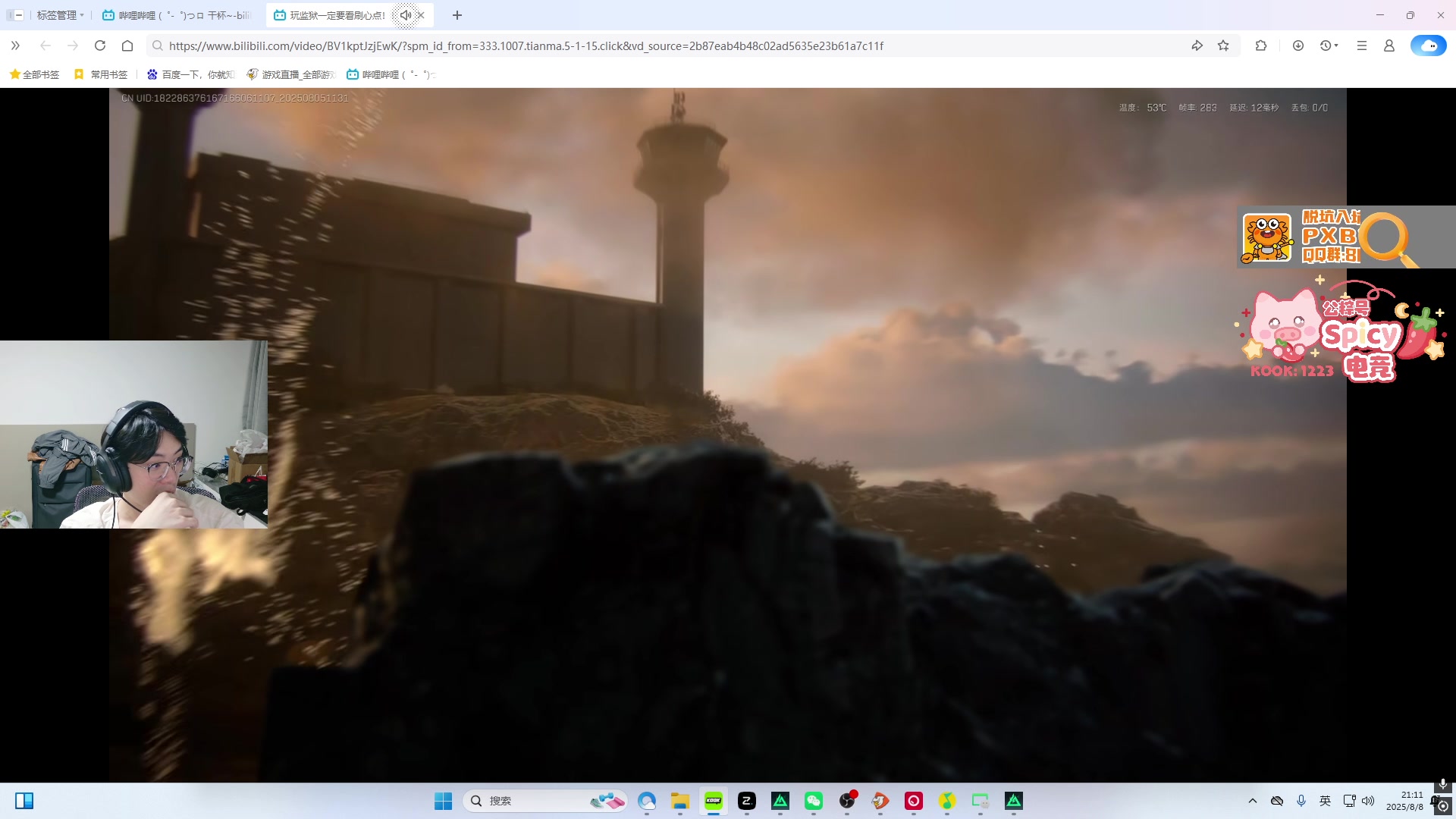Close the 玩监狱 video tab
Screen dimensions: 1456x819
[x=421, y=15]
